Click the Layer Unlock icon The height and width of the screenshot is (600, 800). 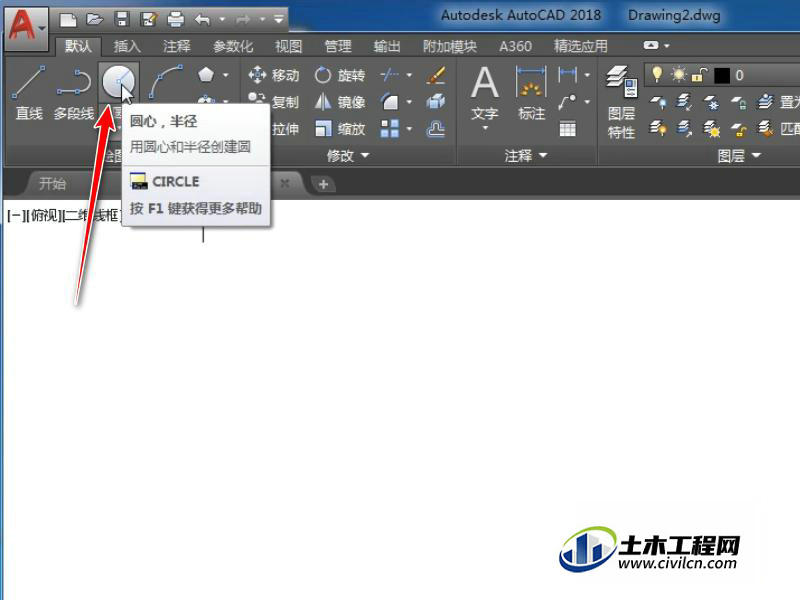coord(738,129)
